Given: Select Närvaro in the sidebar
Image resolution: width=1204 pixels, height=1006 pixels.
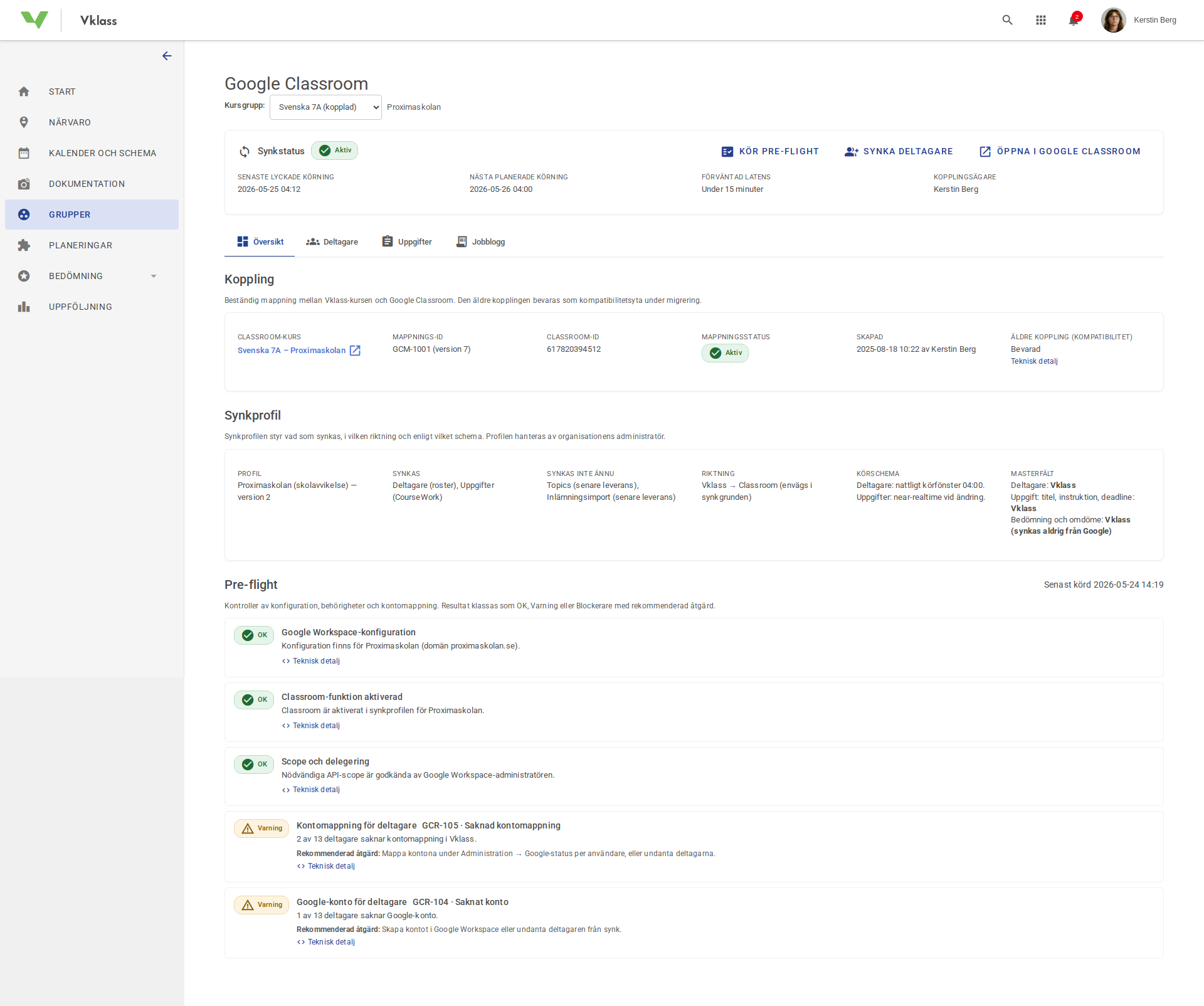Looking at the screenshot, I should (x=92, y=122).
